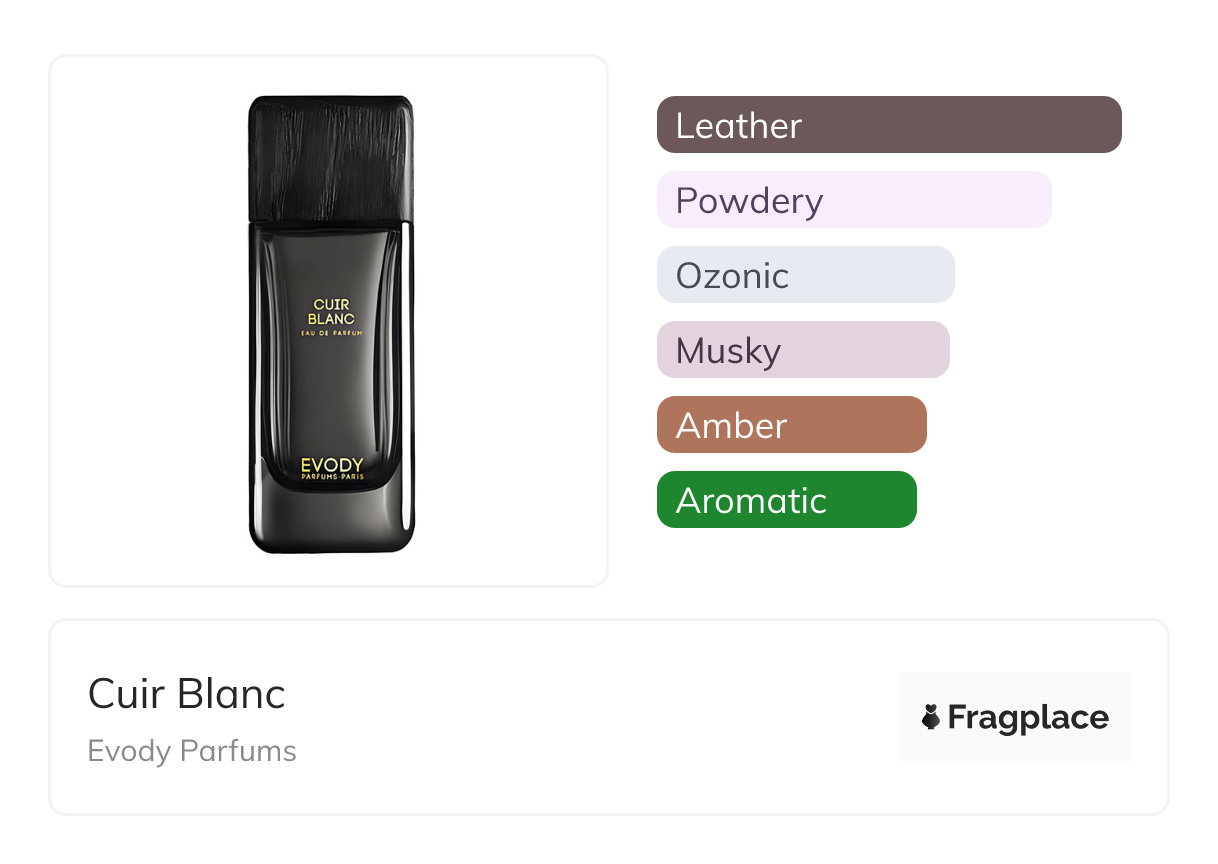The width and height of the screenshot is (1218, 864).
Task: Click the PARFUMS PARIS text on bottle
Action: coord(332,477)
